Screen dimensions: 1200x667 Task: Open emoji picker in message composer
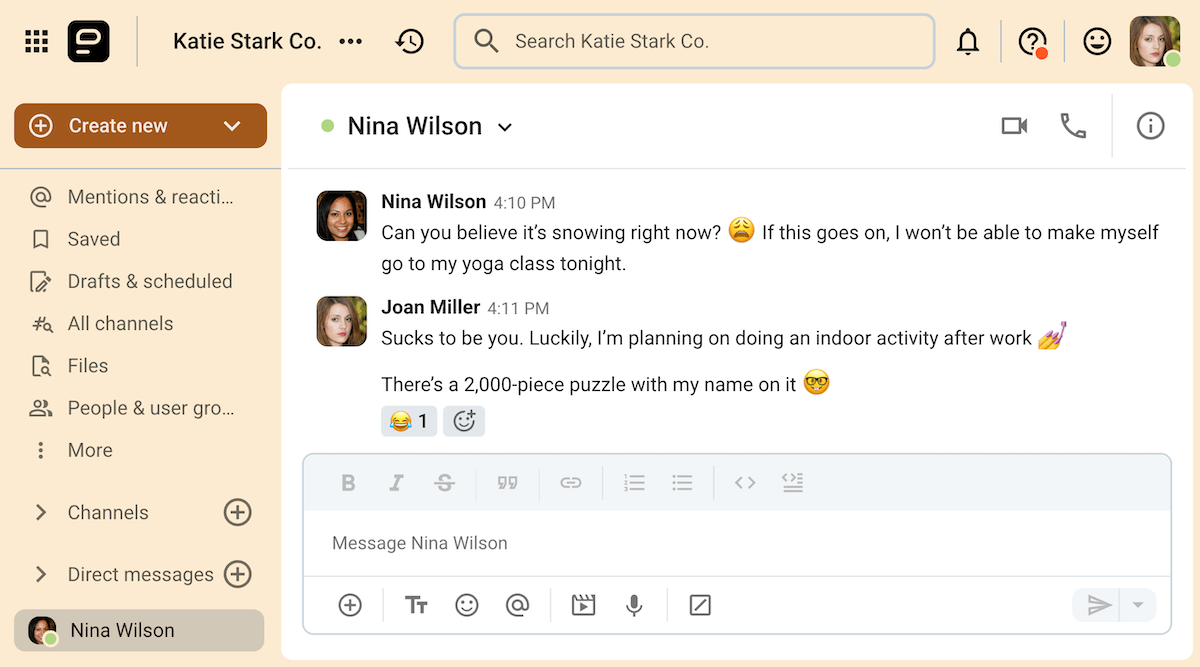[x=467, y=605]
